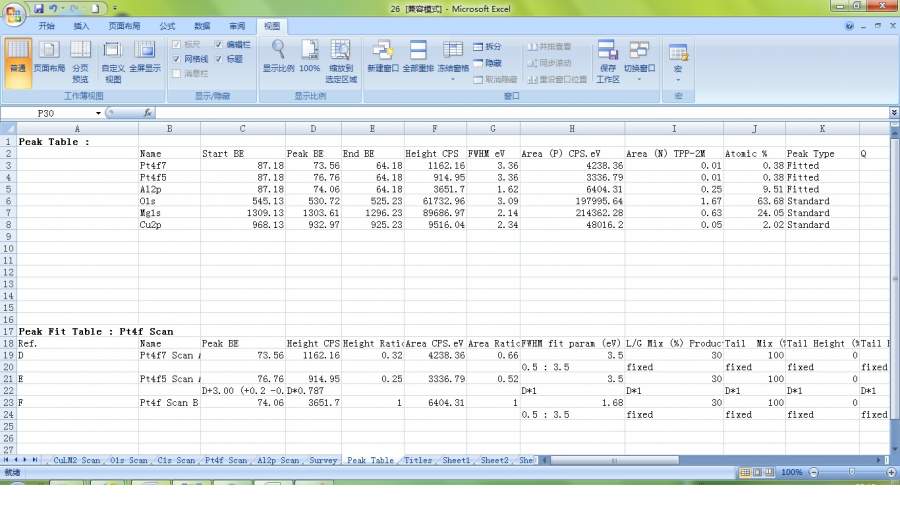Select cell with value '214362.28'

(x=572, y=213)
